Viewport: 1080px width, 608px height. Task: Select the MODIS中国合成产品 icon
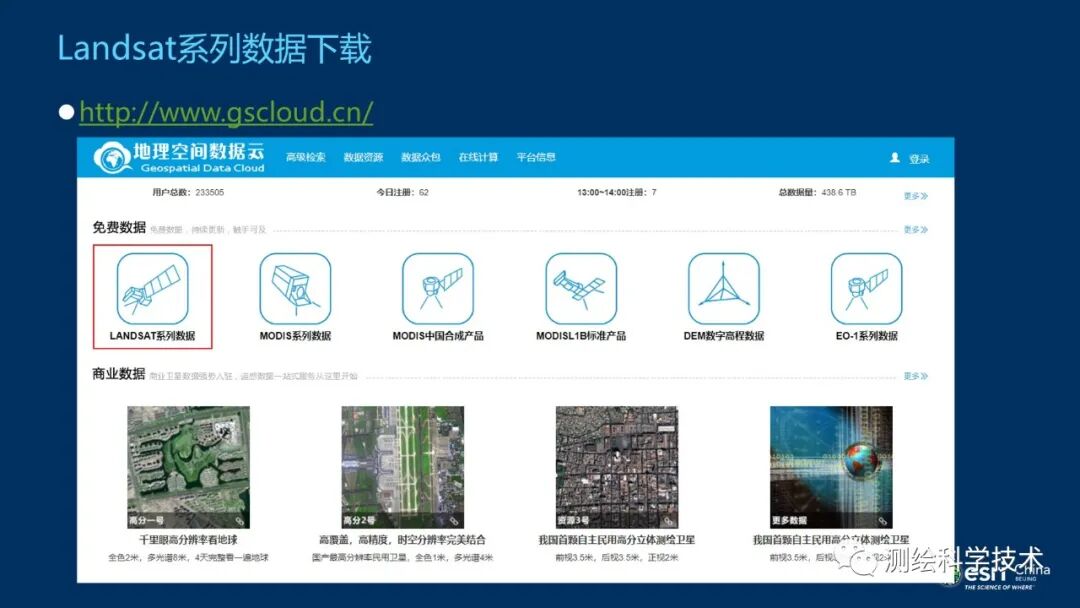[438, 289]
